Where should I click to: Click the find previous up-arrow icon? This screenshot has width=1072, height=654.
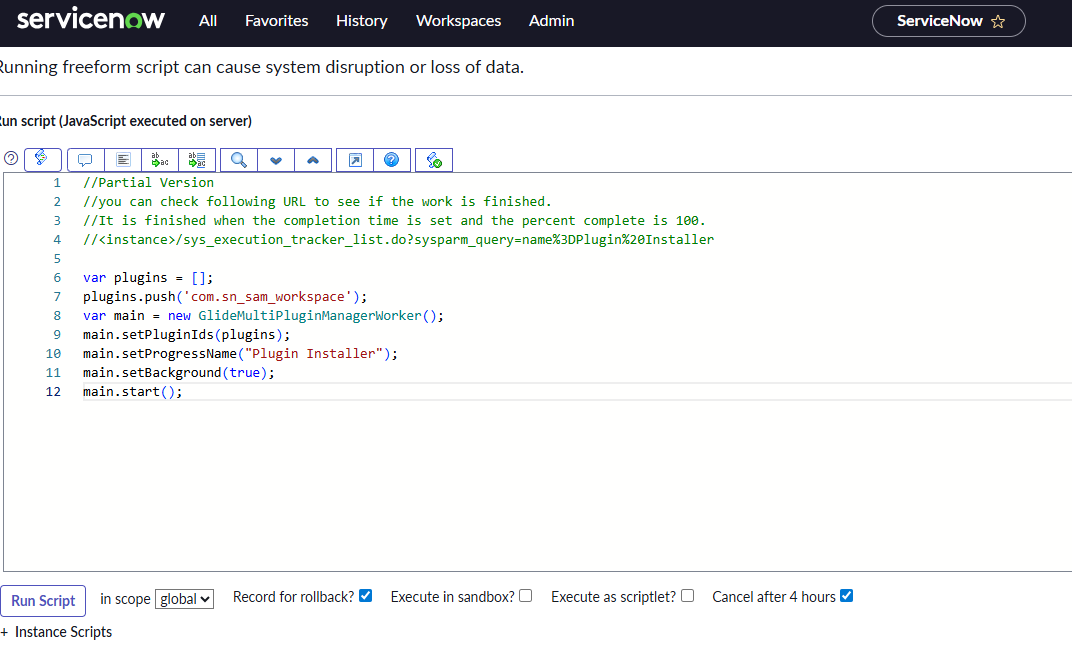313,160
